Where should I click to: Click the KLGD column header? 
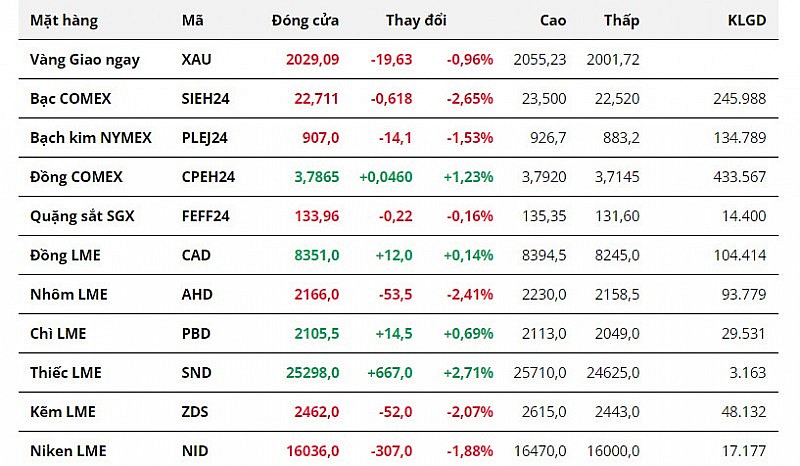[x=746, y=20]
